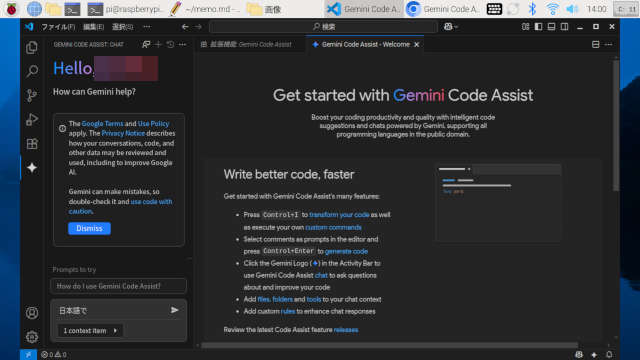Dismiss the terms notice

pos(89,228)
